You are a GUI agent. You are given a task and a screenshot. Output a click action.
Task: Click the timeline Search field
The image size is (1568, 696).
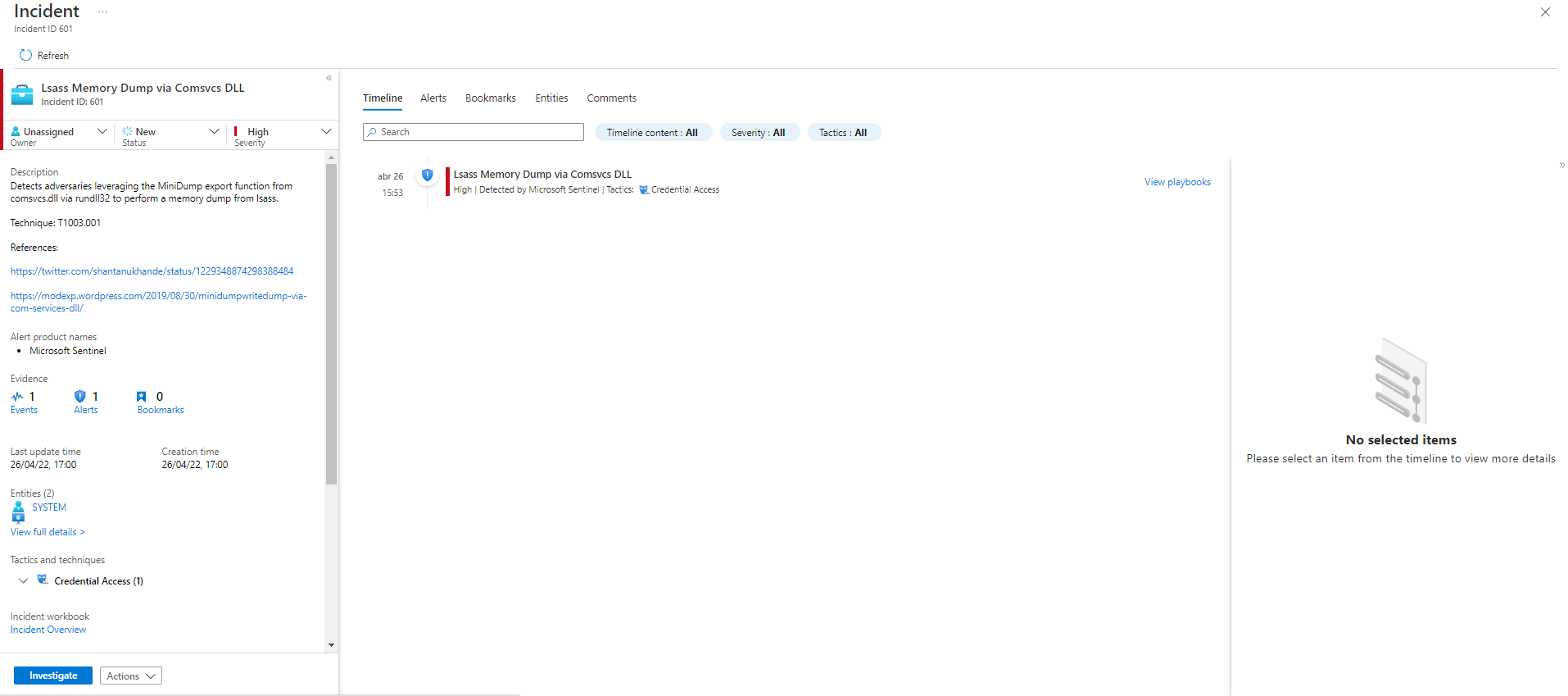[474, 132]
